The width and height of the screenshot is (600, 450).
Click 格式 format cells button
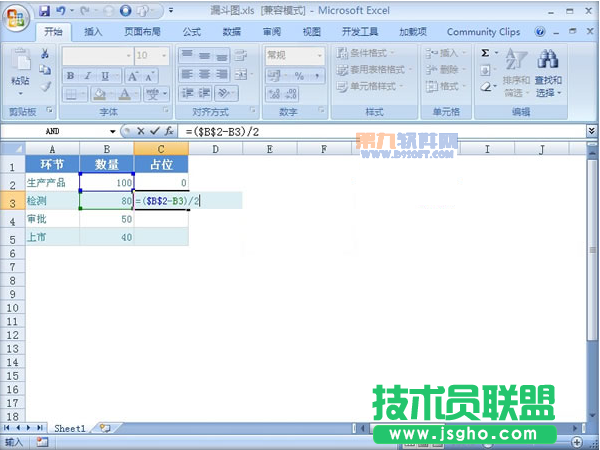pos(446,86)
